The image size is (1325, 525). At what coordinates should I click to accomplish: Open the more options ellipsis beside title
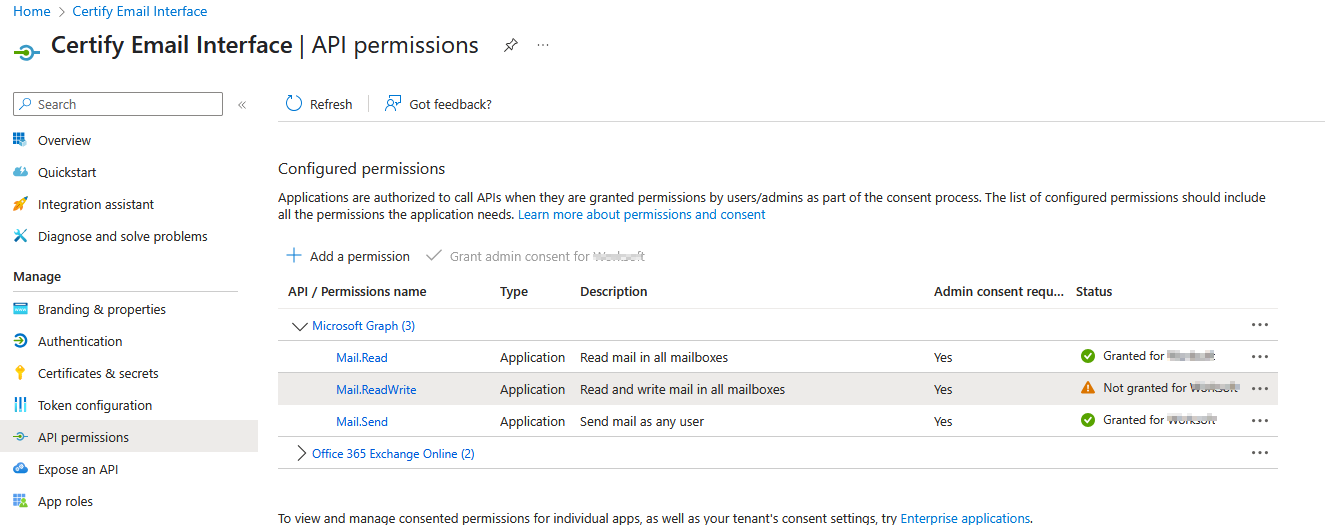(543, 45)
